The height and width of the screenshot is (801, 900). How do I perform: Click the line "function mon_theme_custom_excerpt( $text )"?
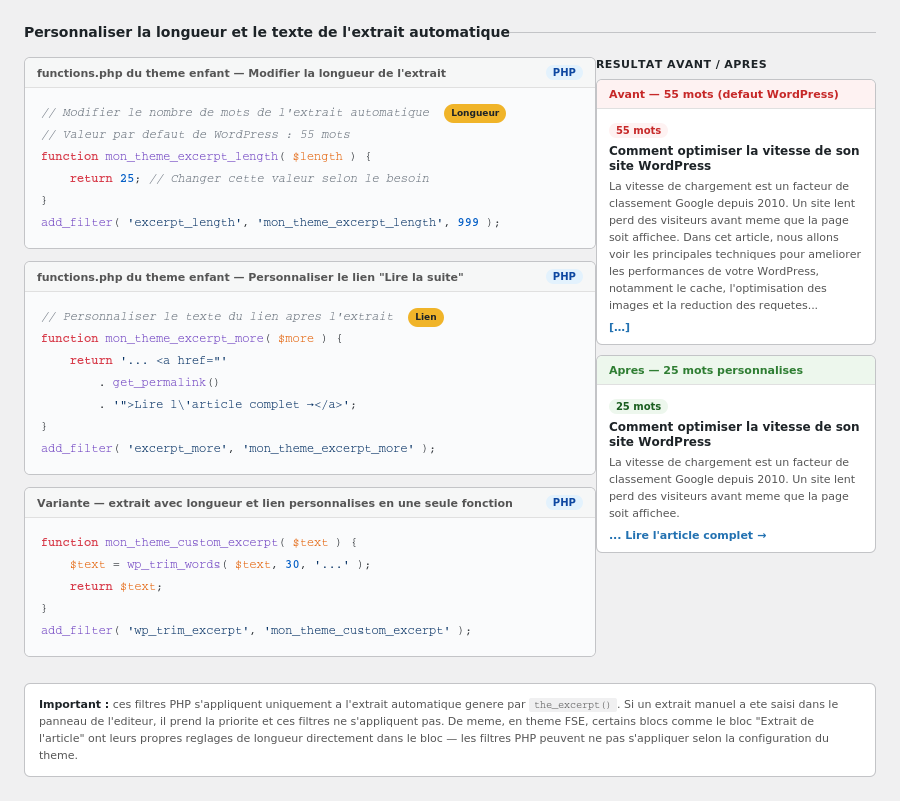click(x=199, y=542)
